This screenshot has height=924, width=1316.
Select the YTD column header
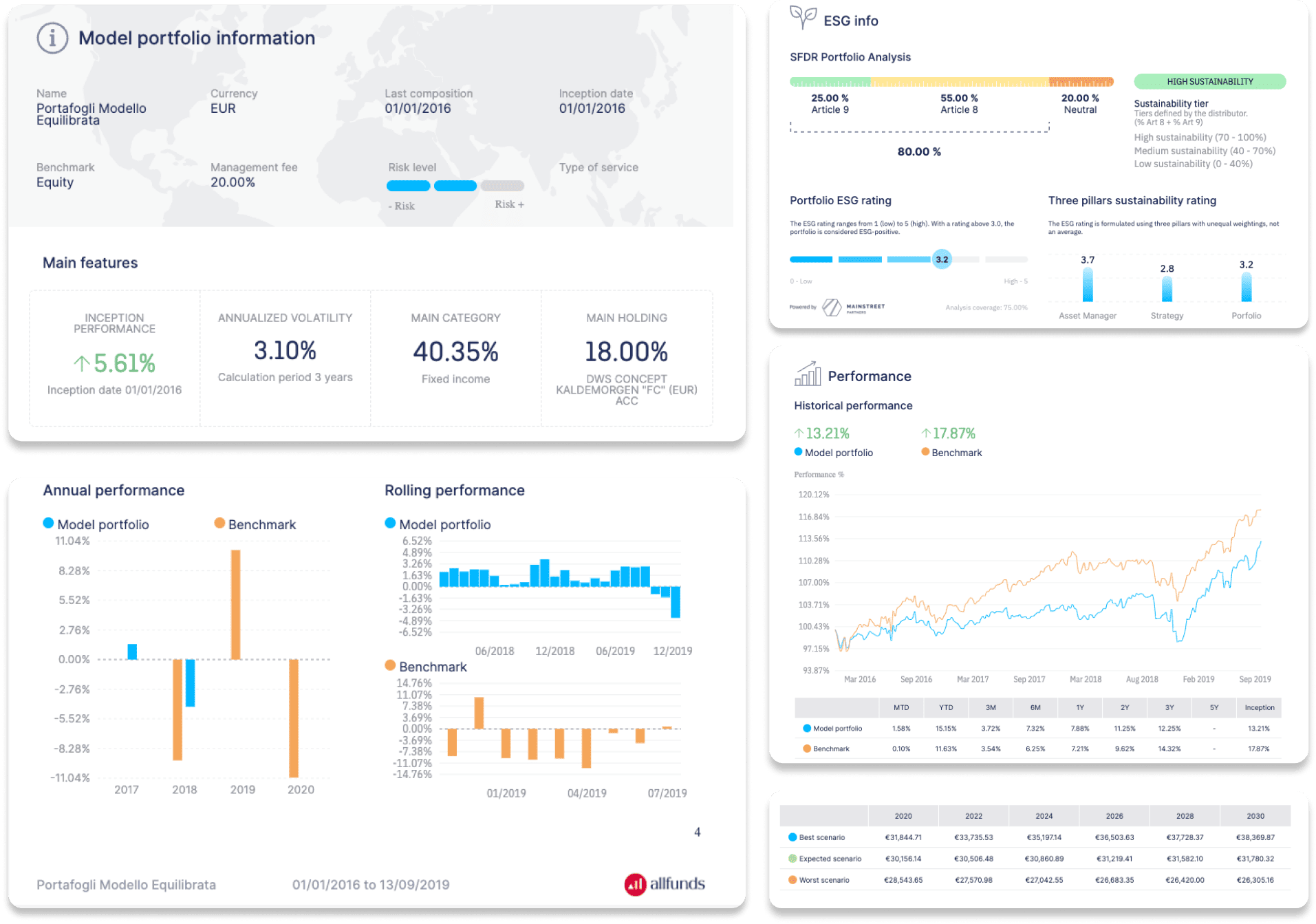[945, 707]
